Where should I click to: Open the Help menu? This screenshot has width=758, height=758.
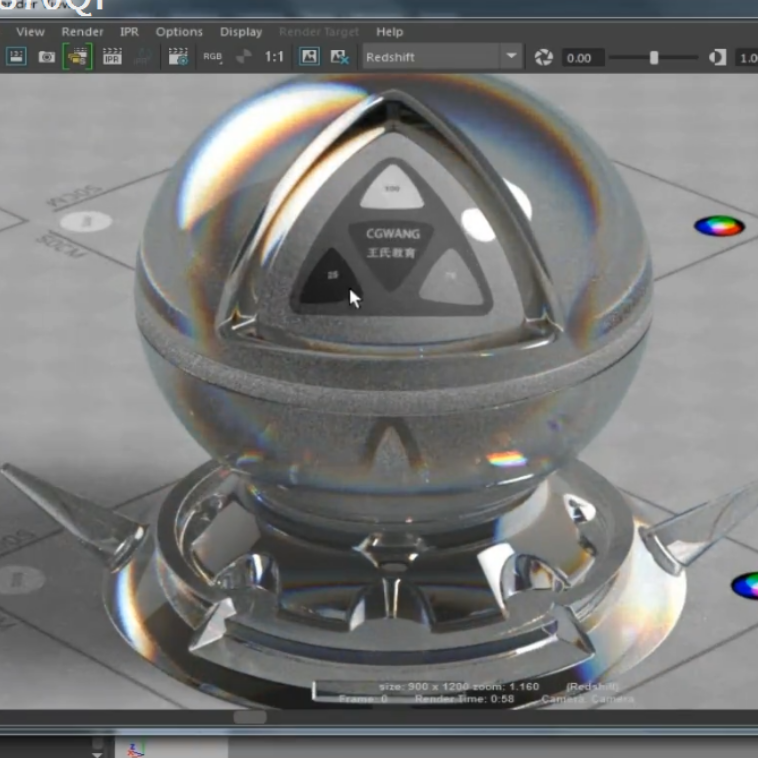(x=389, y=32)
